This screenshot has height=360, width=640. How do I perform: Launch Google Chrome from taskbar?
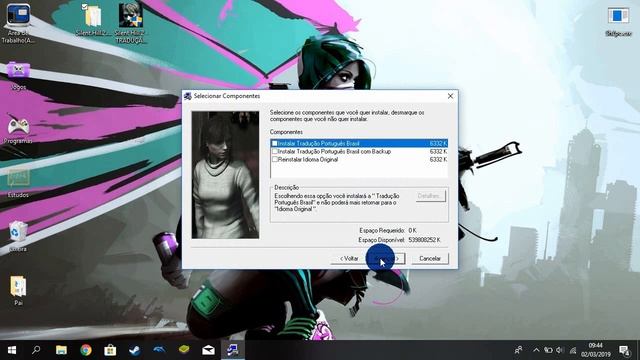[x=86, y=350]
